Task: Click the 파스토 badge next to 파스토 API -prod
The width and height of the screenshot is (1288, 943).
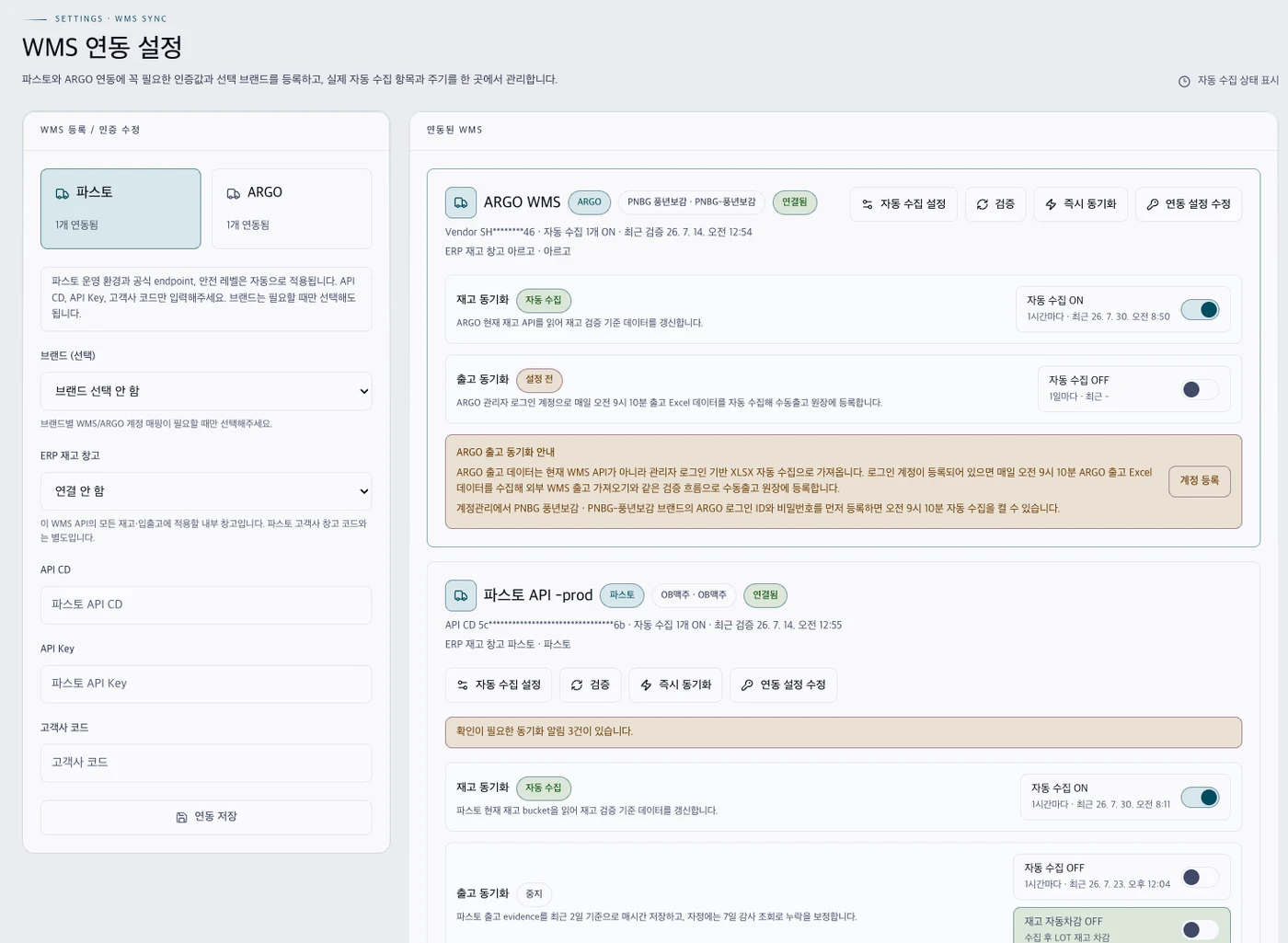Action: pyautogui.click(x=622, y=595)
